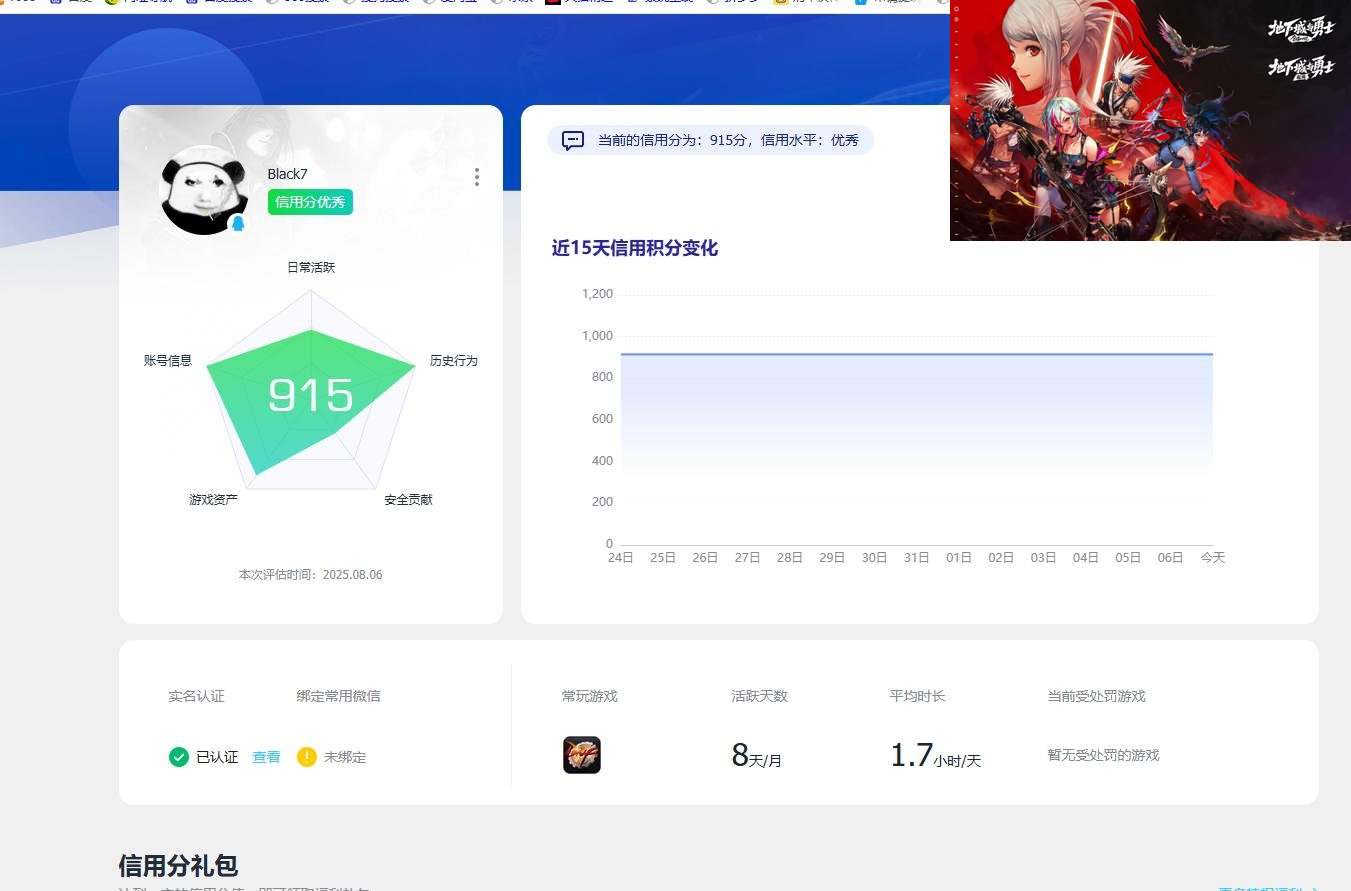The height and width of the screenshot is (891, 1351).
Task: Click the 800 y-axis label
Action: click(x=602, y=377)
